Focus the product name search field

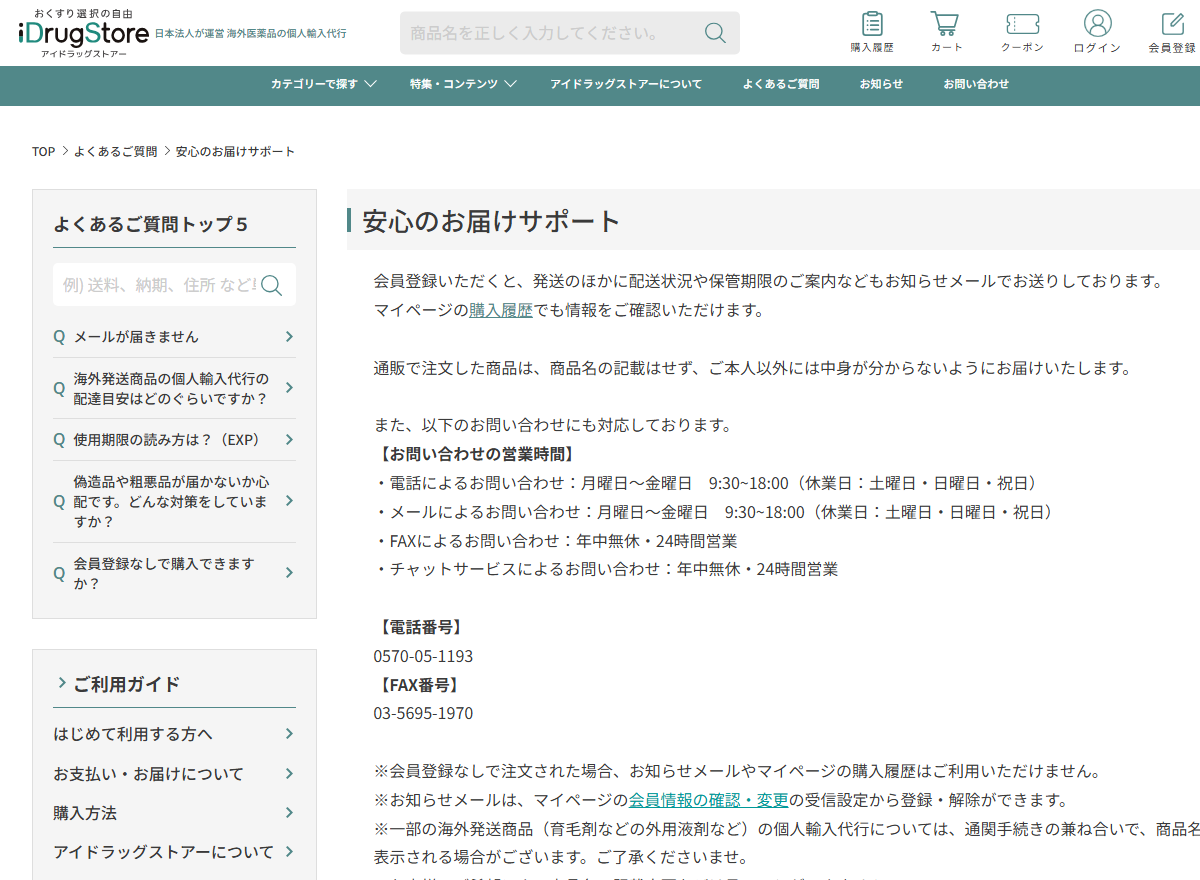(x=551, y=33)
